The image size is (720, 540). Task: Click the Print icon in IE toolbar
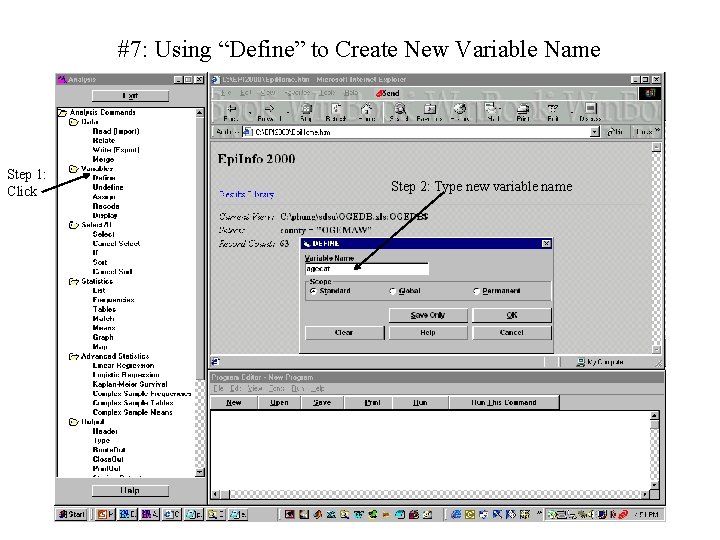click(523, 112)
